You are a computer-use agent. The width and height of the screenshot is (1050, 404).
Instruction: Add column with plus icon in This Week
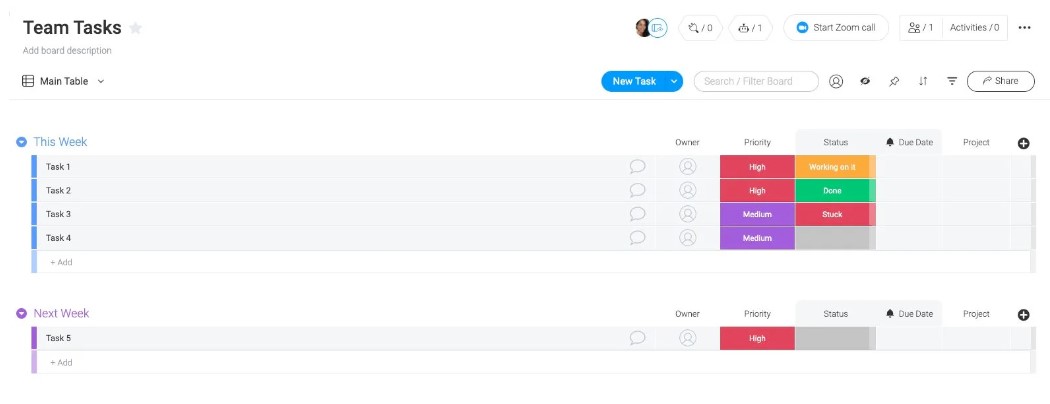(1023, 143)
